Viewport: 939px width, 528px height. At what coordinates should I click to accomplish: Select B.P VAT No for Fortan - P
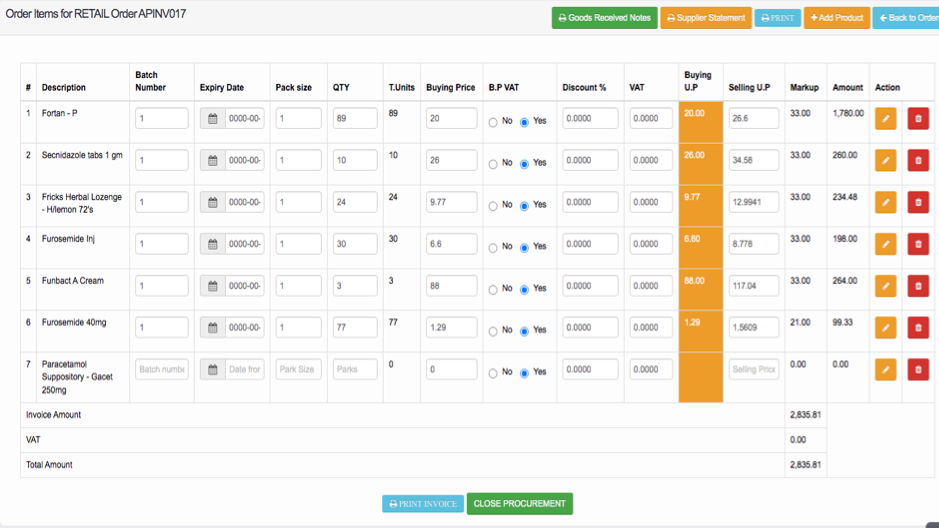tap(493, 122)
